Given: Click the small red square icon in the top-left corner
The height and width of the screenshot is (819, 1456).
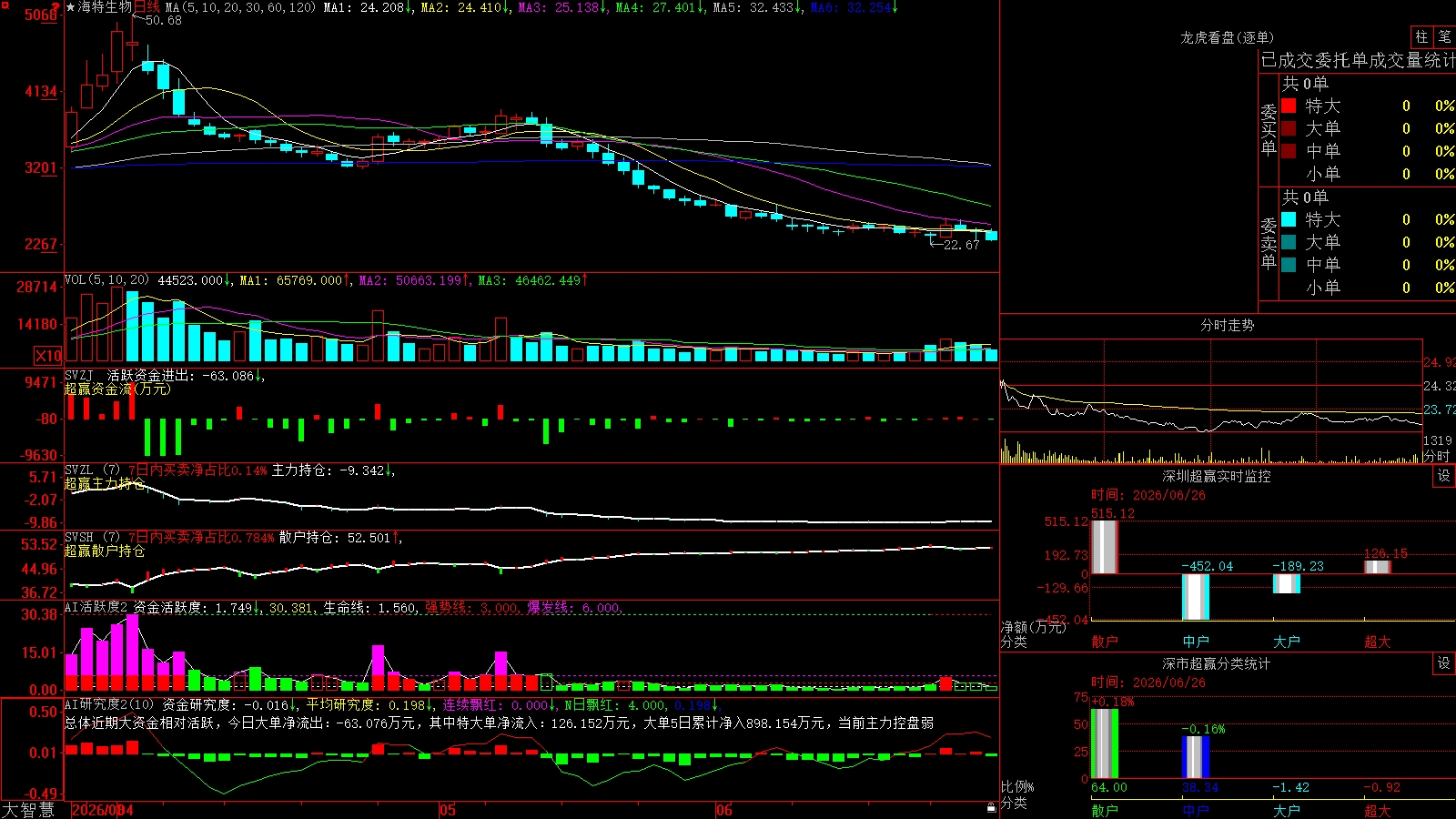Looking at the screenshot, I should pos(5,4).
